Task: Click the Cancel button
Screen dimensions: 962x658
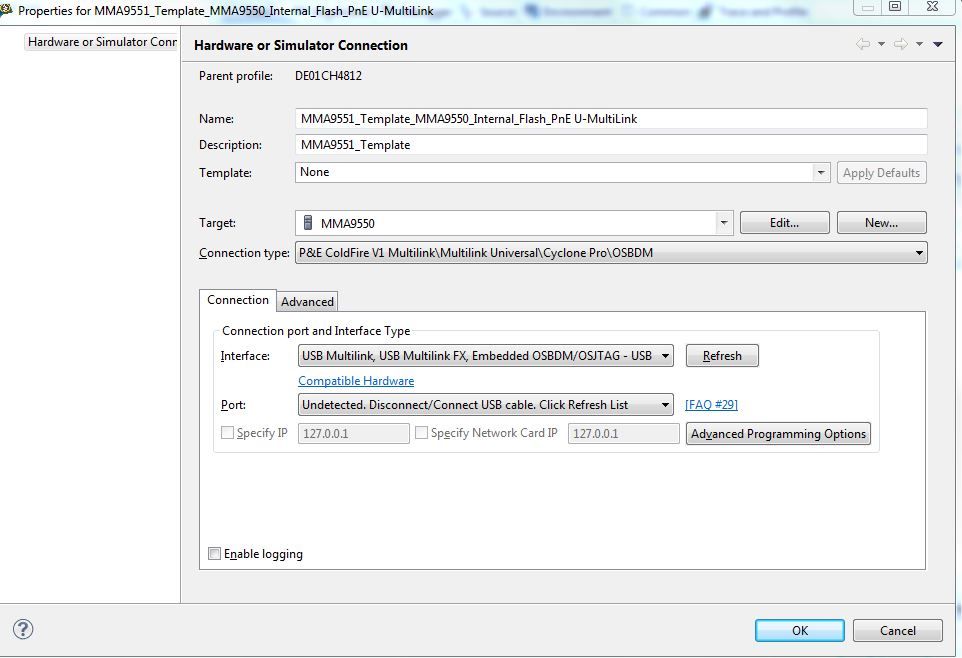Action: click(898, 630)
